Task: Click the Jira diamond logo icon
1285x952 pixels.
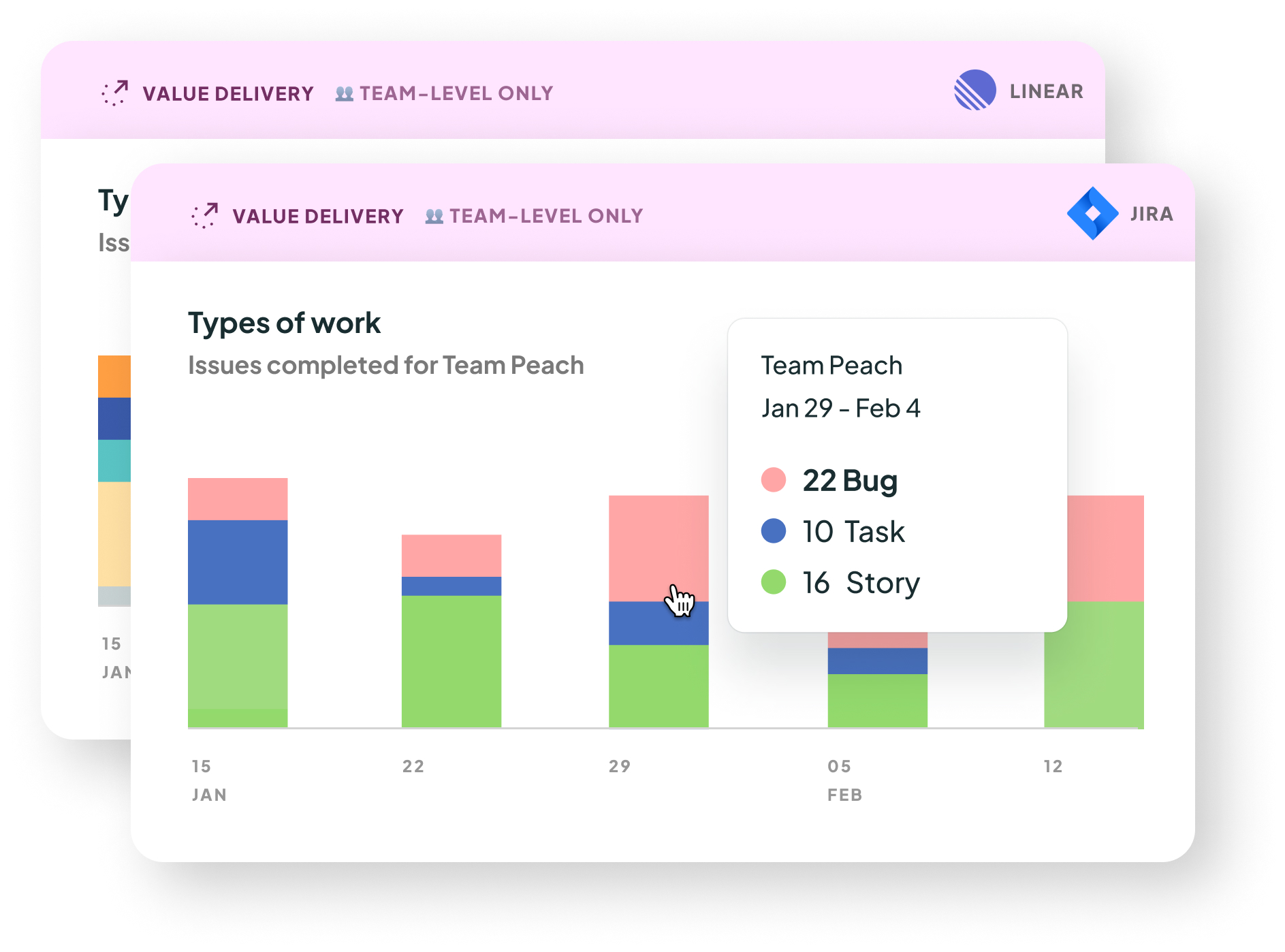Action: (1092, 214)
